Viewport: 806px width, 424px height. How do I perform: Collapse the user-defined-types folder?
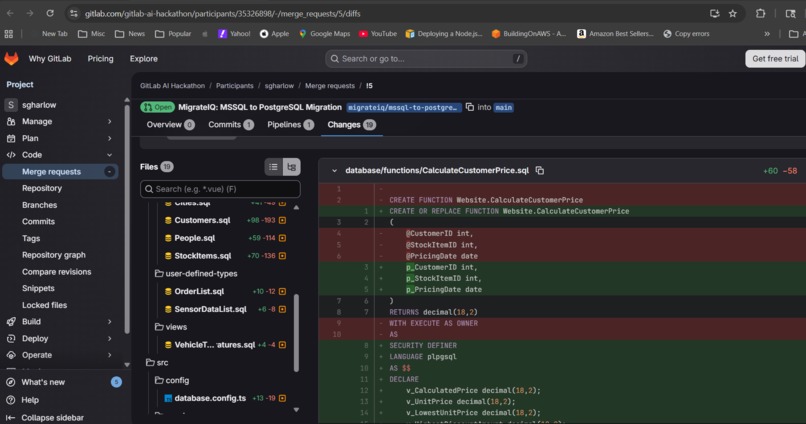click(196, 273)
